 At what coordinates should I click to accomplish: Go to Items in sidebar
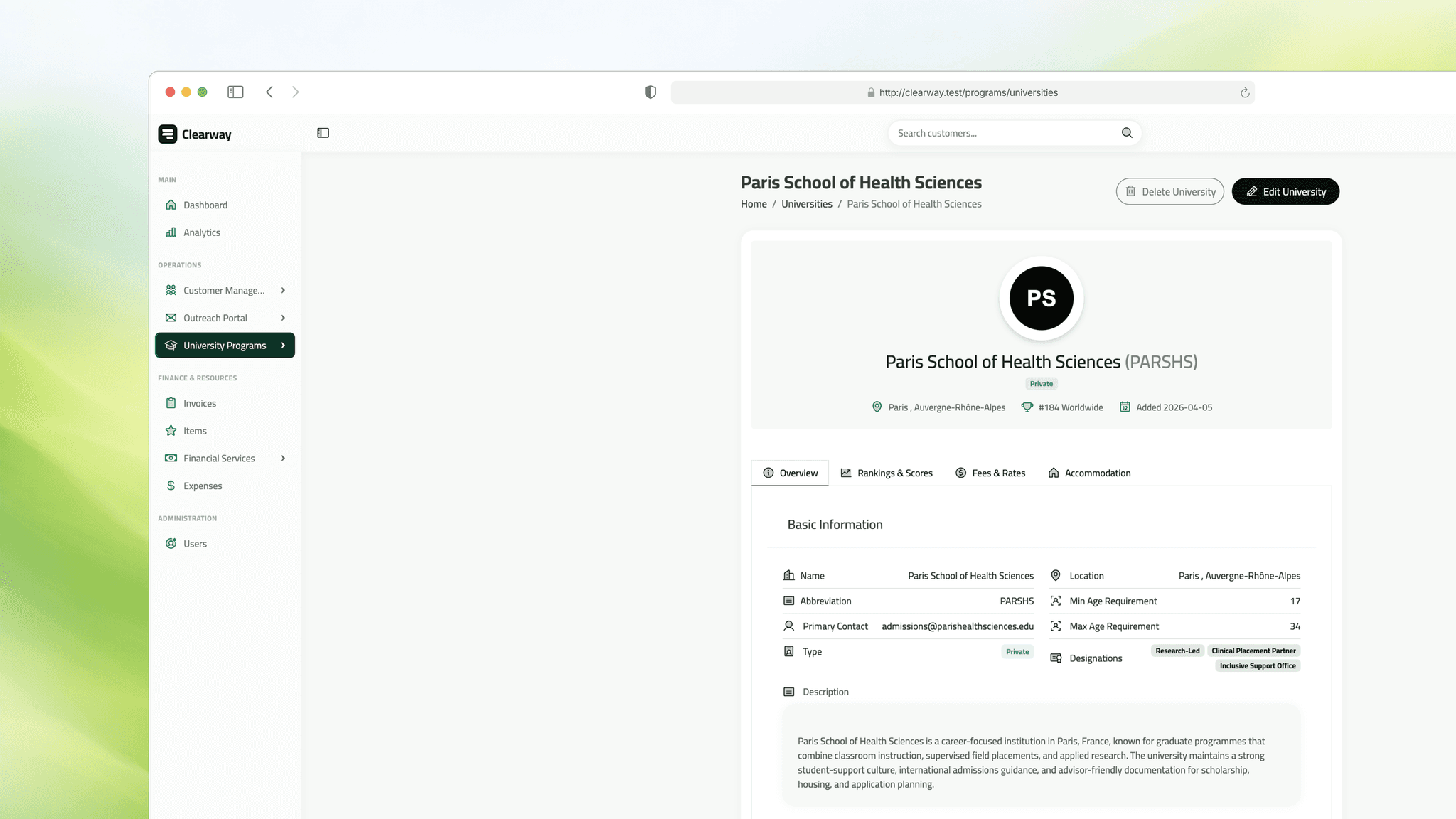[195, 431]
